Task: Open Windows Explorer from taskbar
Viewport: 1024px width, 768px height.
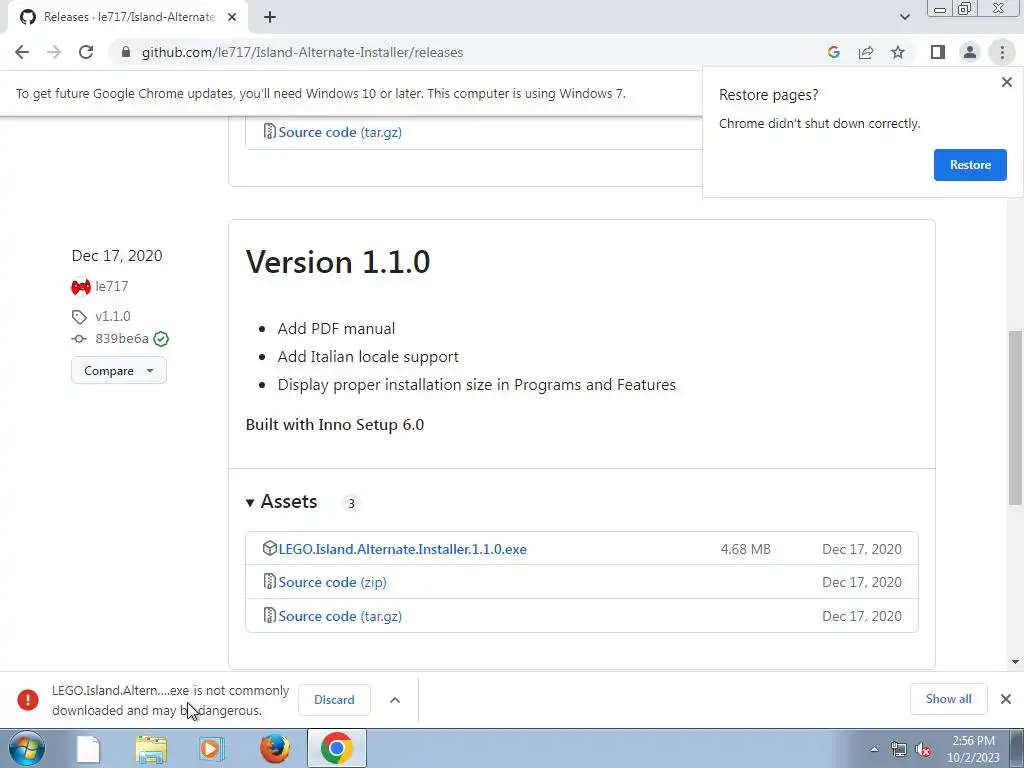Action: click(151, 748)
